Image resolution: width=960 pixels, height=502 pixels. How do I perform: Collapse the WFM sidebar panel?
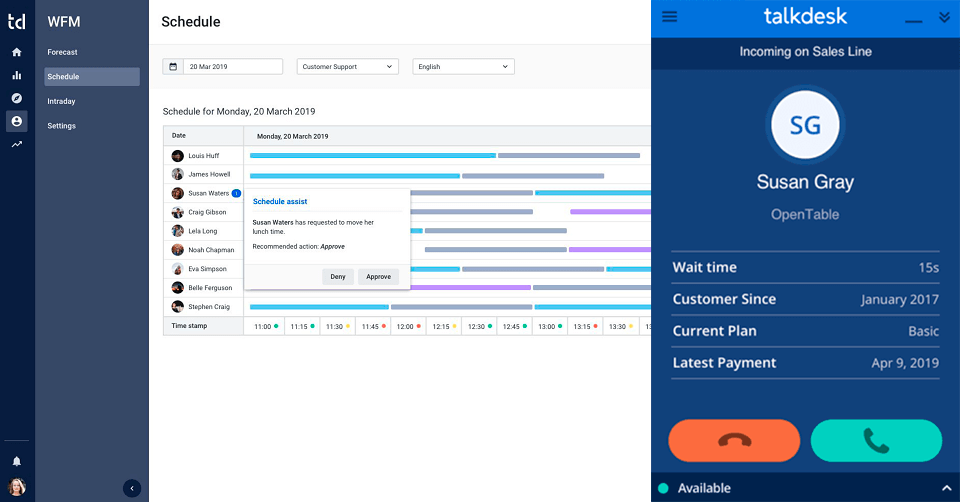point(132,488)
